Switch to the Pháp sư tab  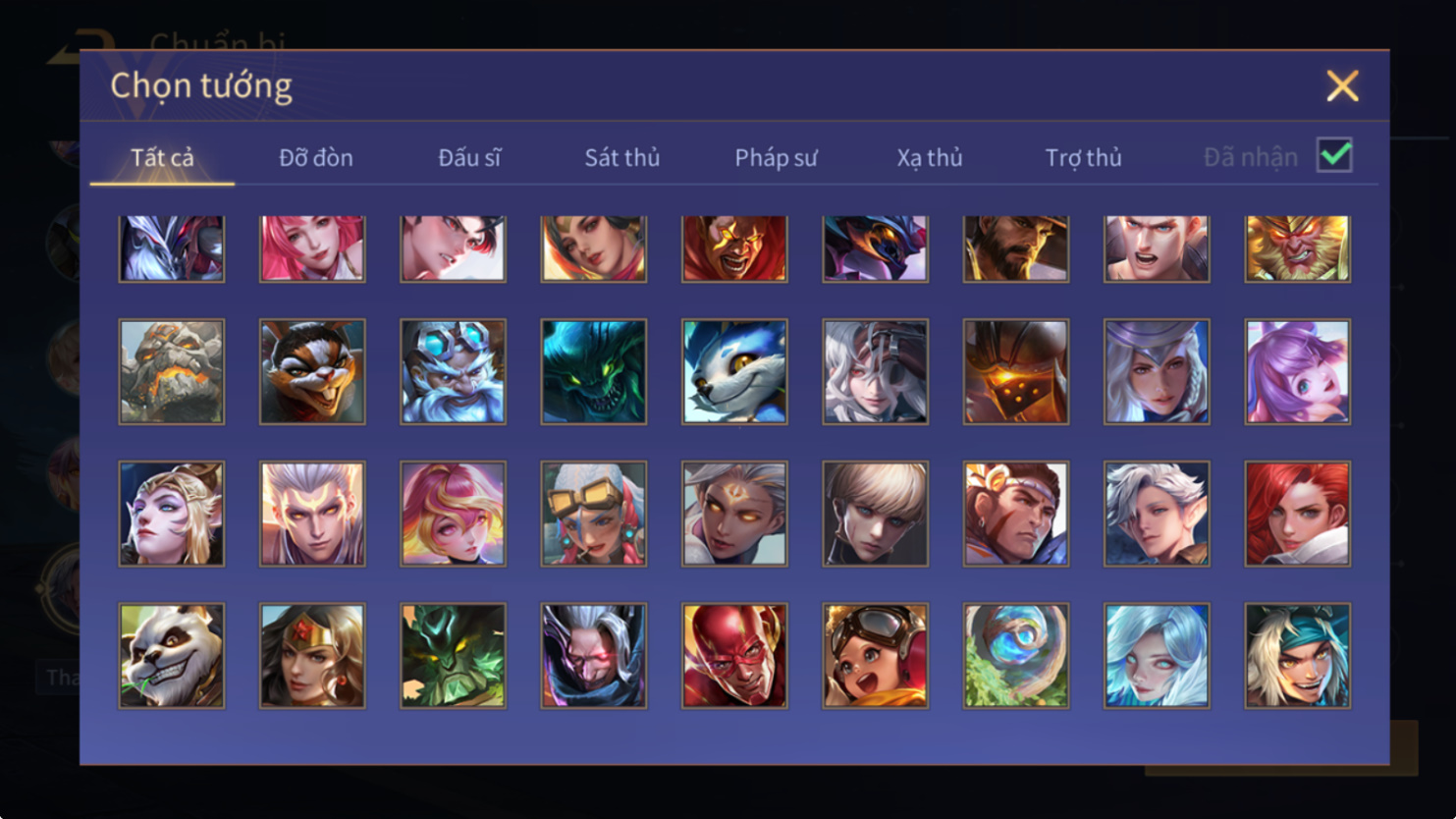(776, 157)
